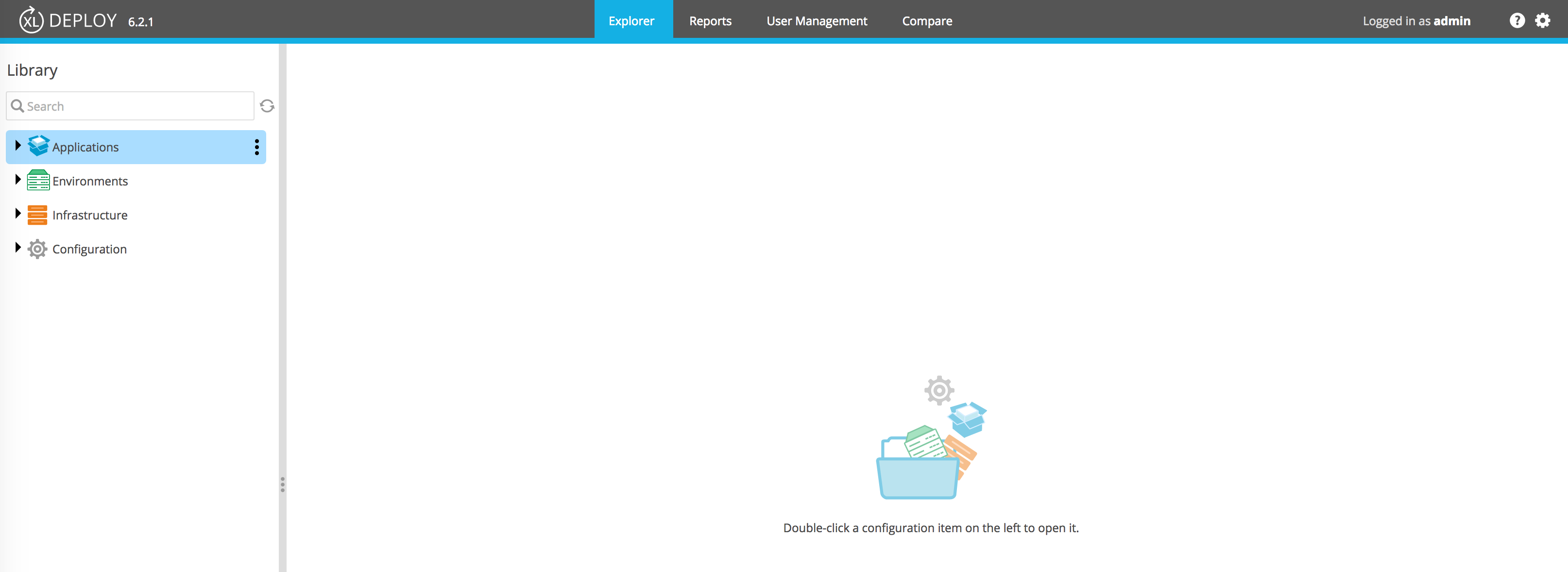Viewport: 1568px width, 572px height.
Task: Click the sidebar splitter drag handle
Action: click(282, 485)
